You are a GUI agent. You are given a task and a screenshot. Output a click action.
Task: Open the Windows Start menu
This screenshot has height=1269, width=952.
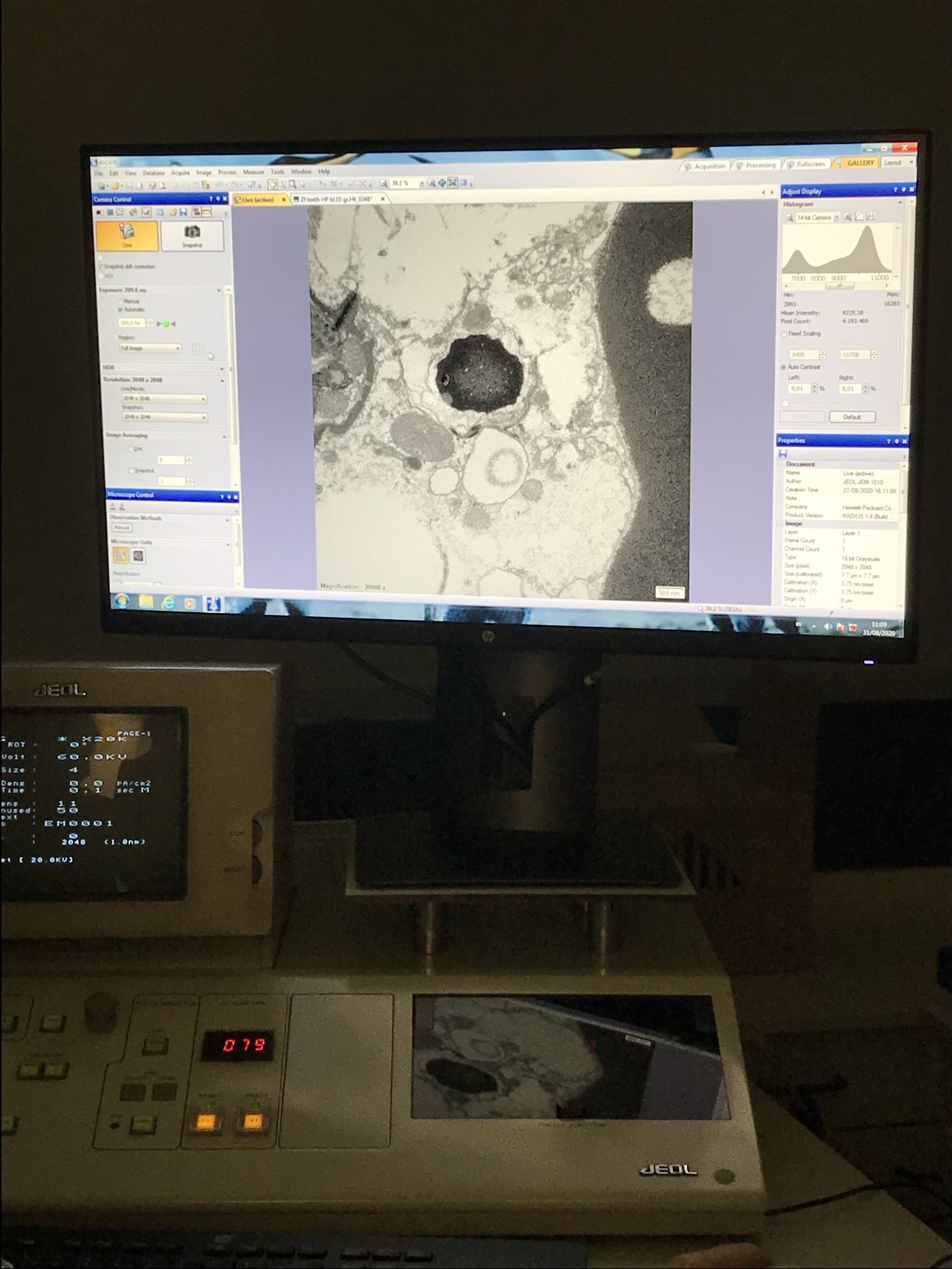pos(121,601)
